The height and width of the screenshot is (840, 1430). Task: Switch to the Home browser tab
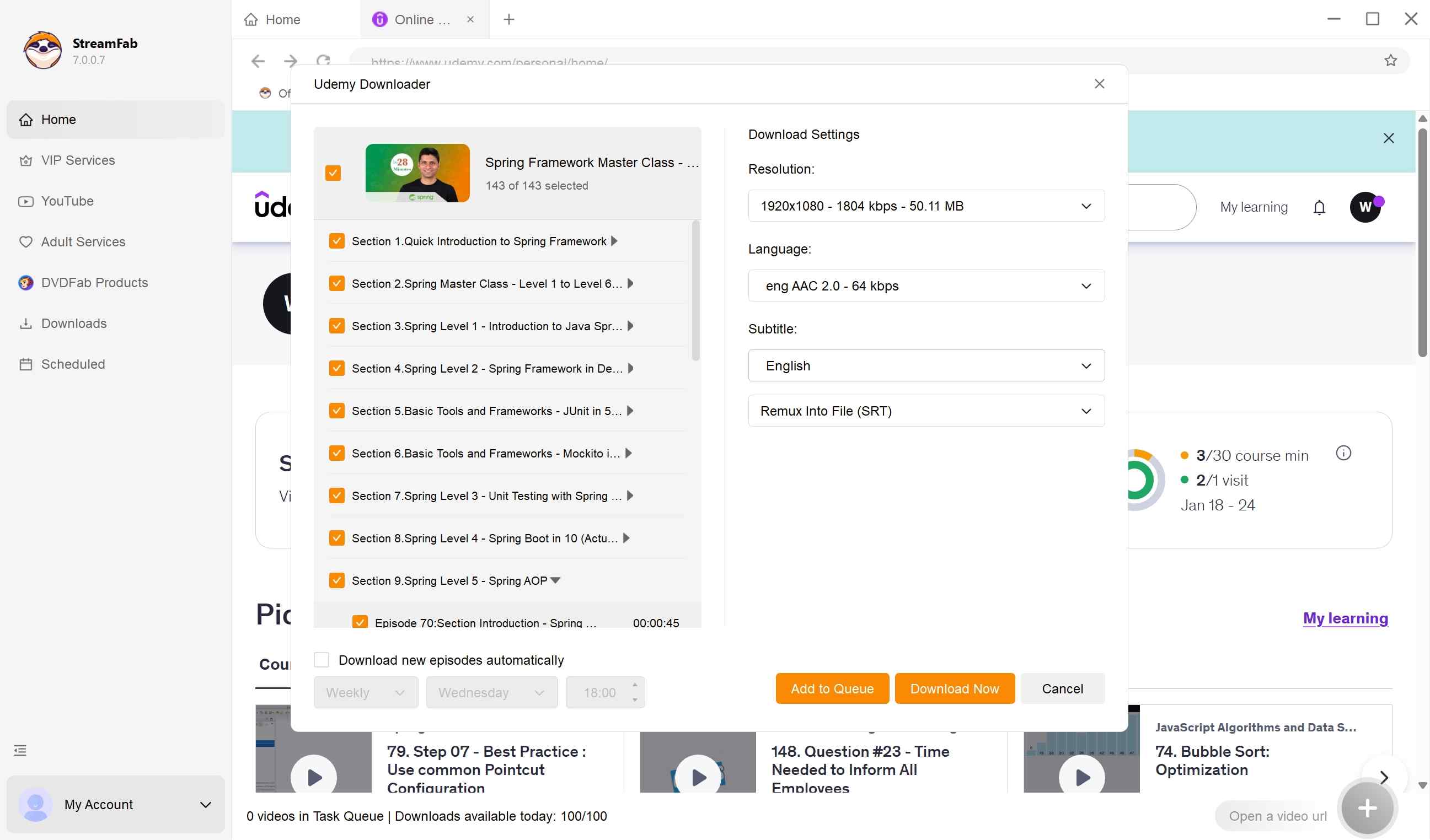282,19
